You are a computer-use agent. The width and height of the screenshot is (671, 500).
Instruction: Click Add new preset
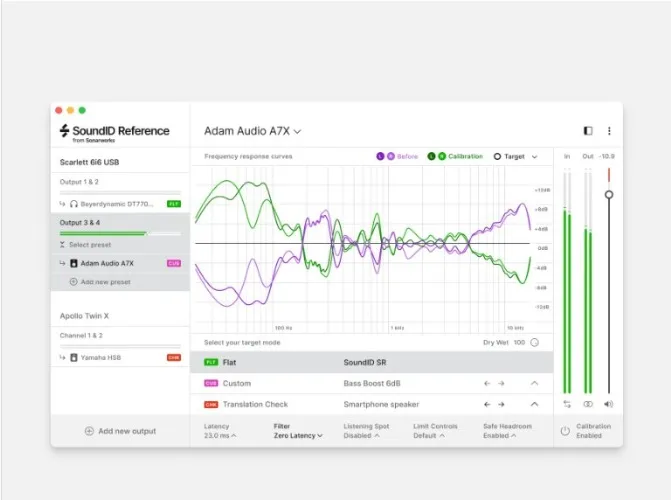[106, 282]
